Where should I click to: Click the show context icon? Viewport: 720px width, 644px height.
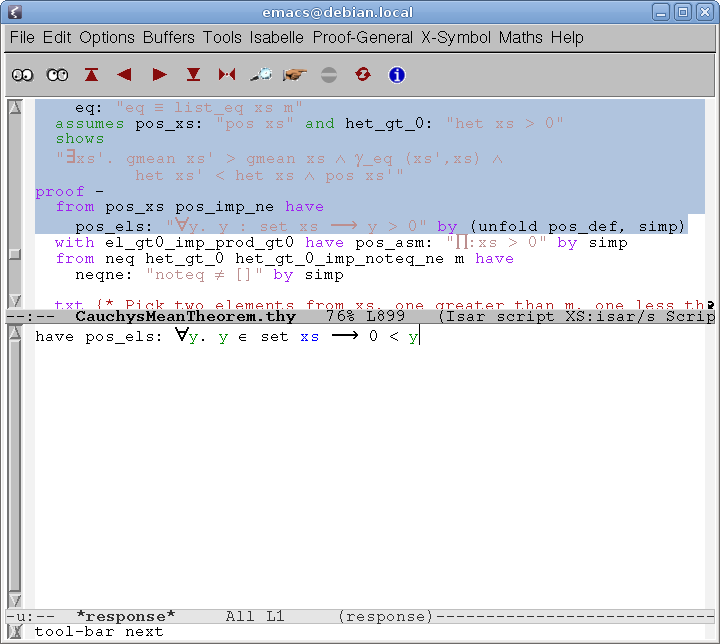[x=57, y=75]
